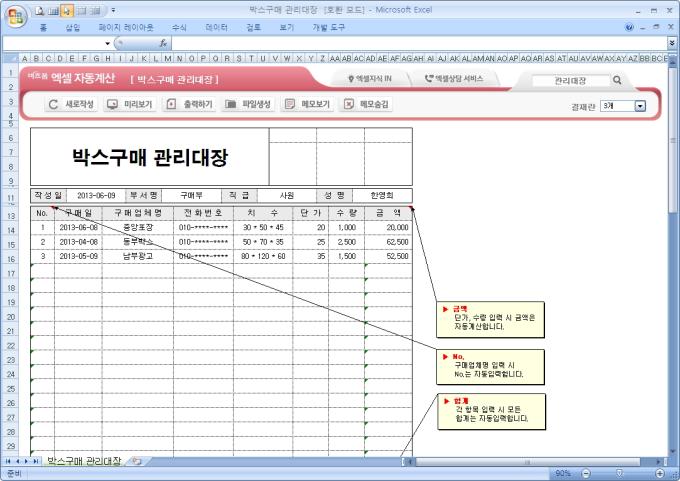Select column header M
Screen dimensions: 680x481
[x=168, y=58]
